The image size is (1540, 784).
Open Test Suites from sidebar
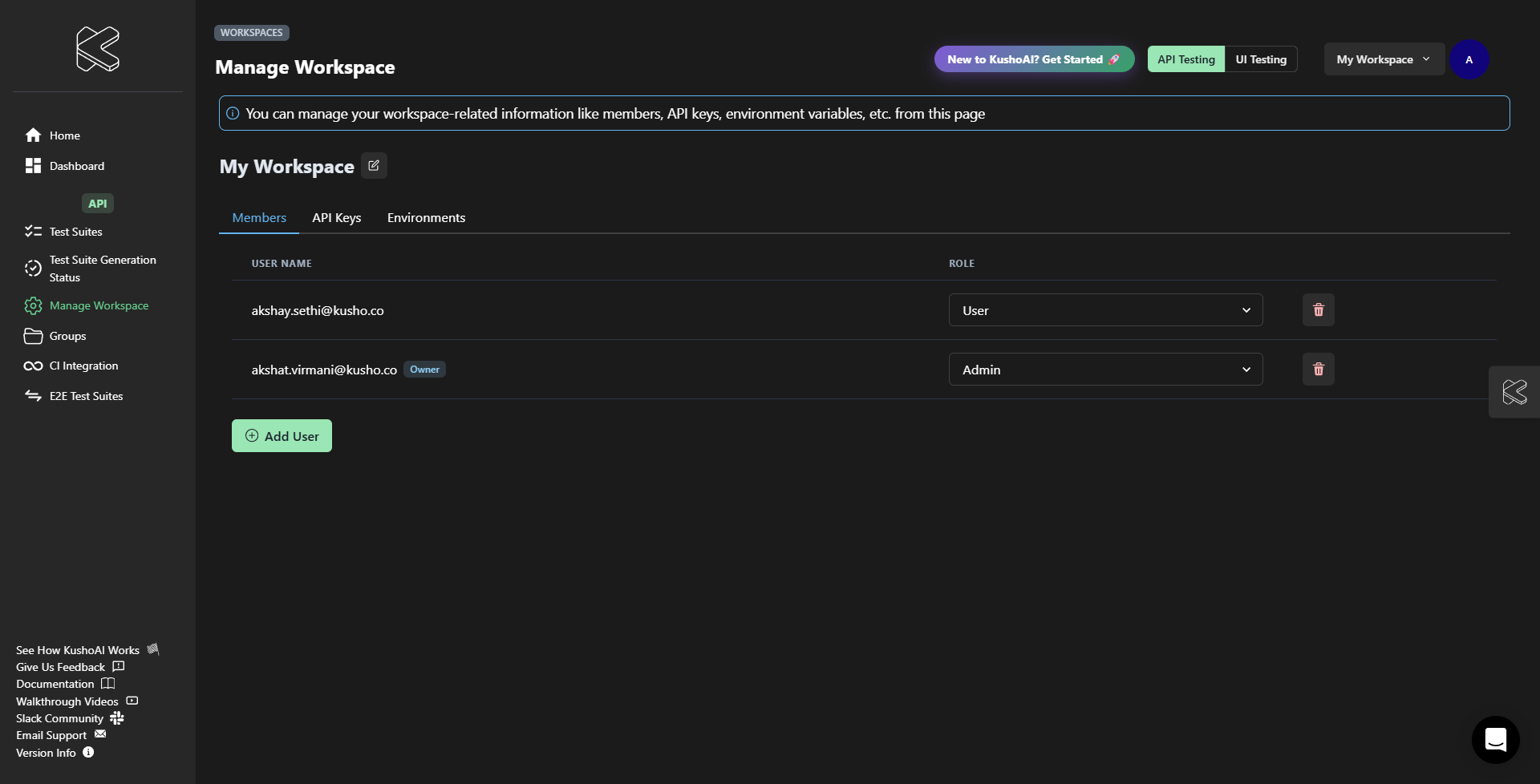tap(76, 232)
